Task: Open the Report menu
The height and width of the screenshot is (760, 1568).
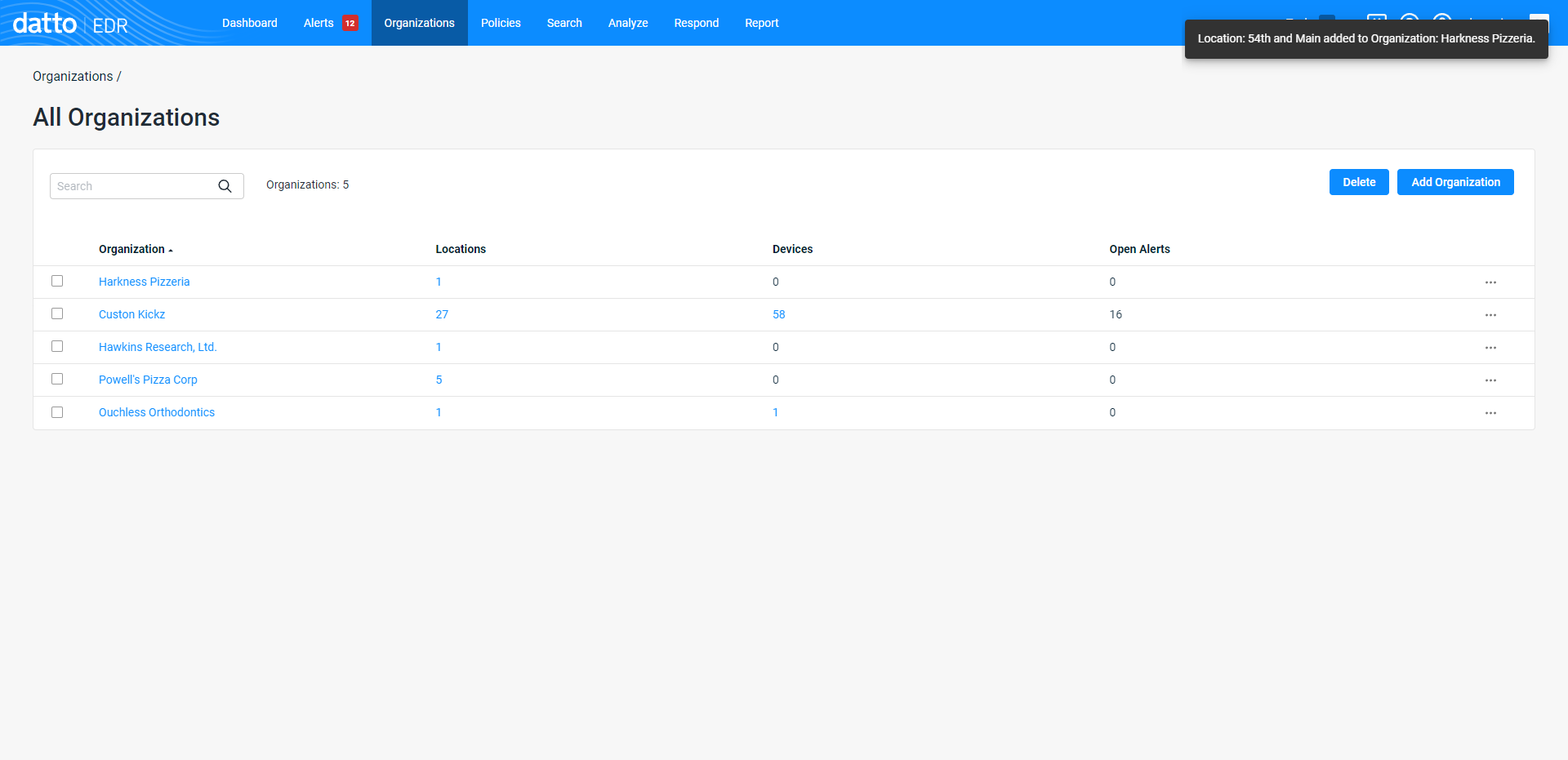Action: click(x=762, y=23)
